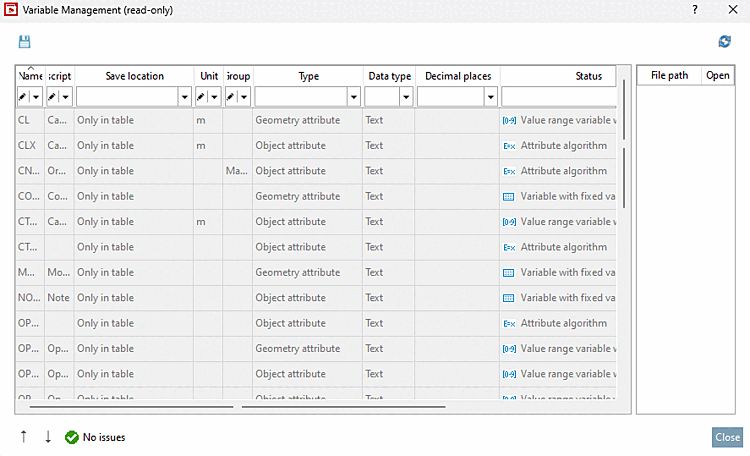Screen dimensions: 750x456
Task: Click the Status column header
Action: click(x=588, y=76)
